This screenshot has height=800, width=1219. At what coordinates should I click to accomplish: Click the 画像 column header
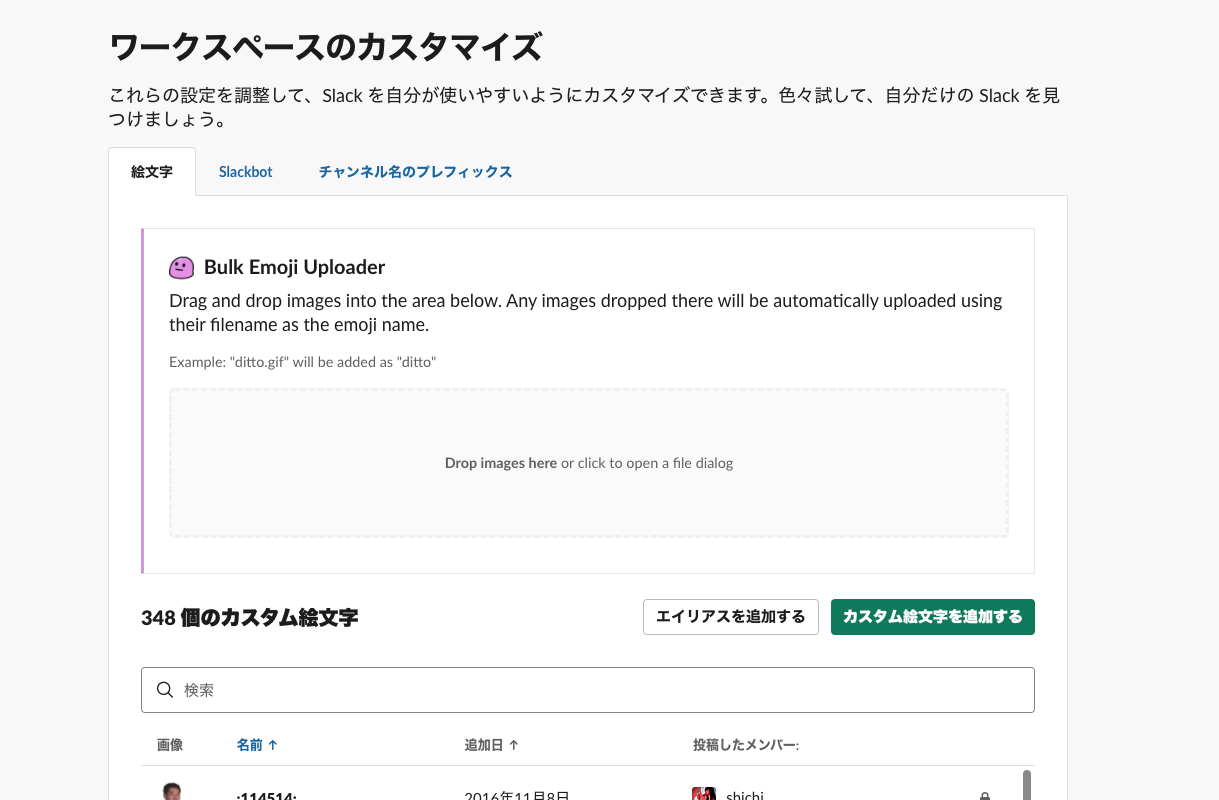pos(170,745)
